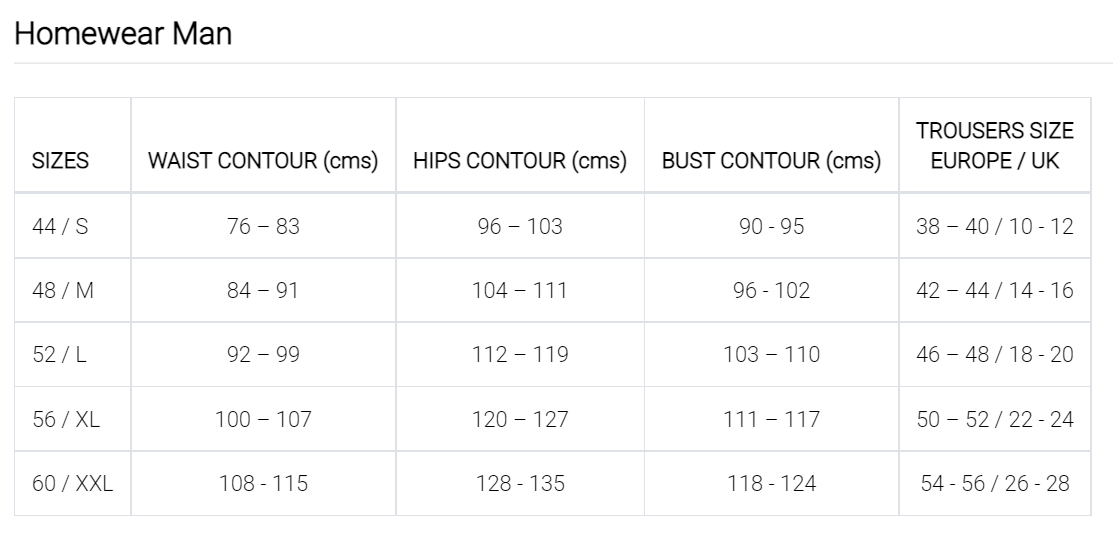Select the 52 / L size cell

click(60, 354)
